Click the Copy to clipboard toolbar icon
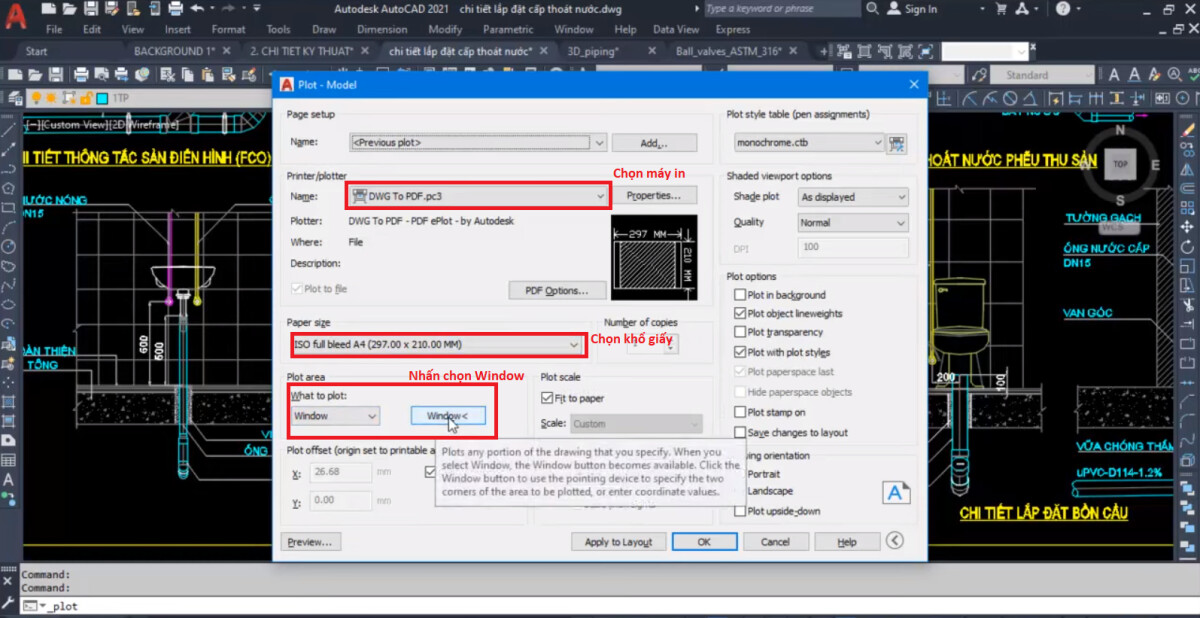This screenshot has width=1200, height=618. coord(186,74)
